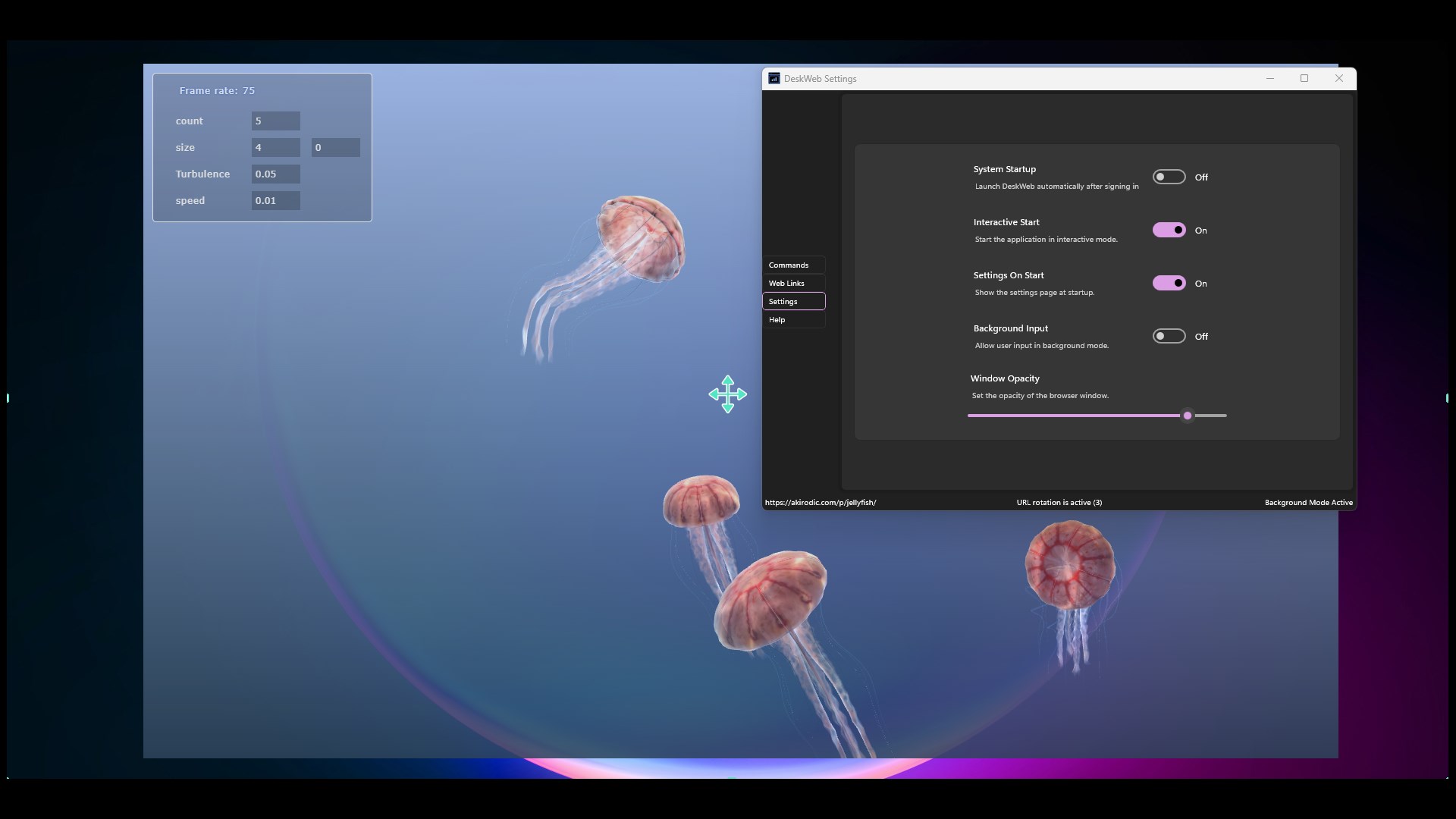Maximize the DeskWeb Settings window
The image size is (1456, 819).
click(x=1304, y=78)
